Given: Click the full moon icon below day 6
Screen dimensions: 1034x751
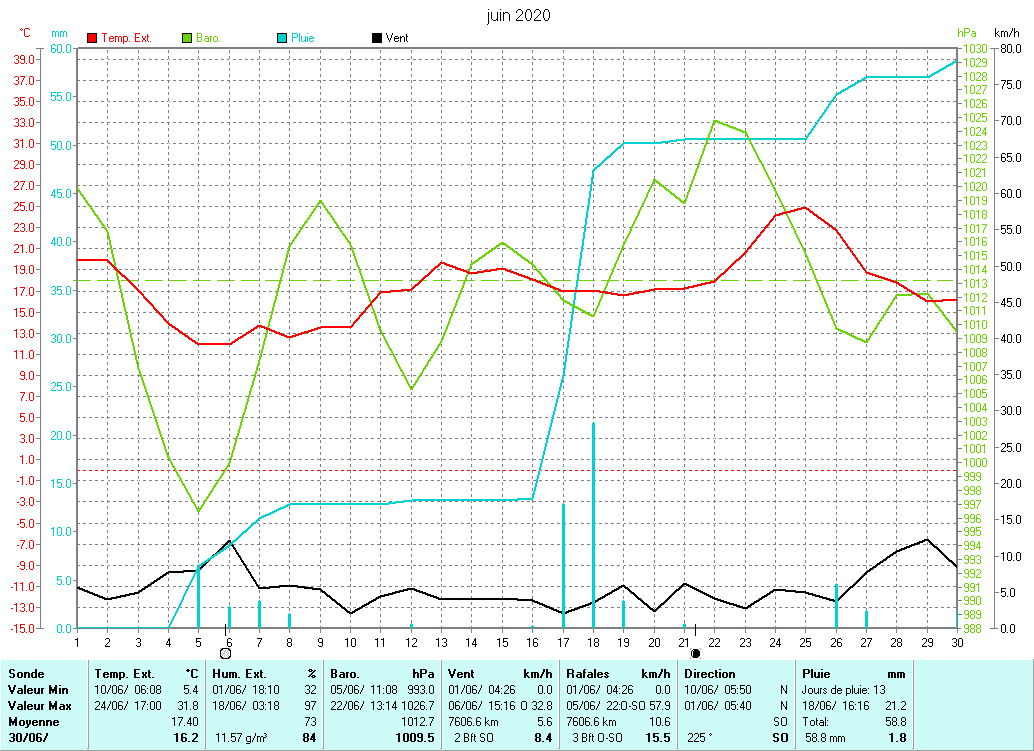Looking at the screenshot, I should (x=226, y=653).
